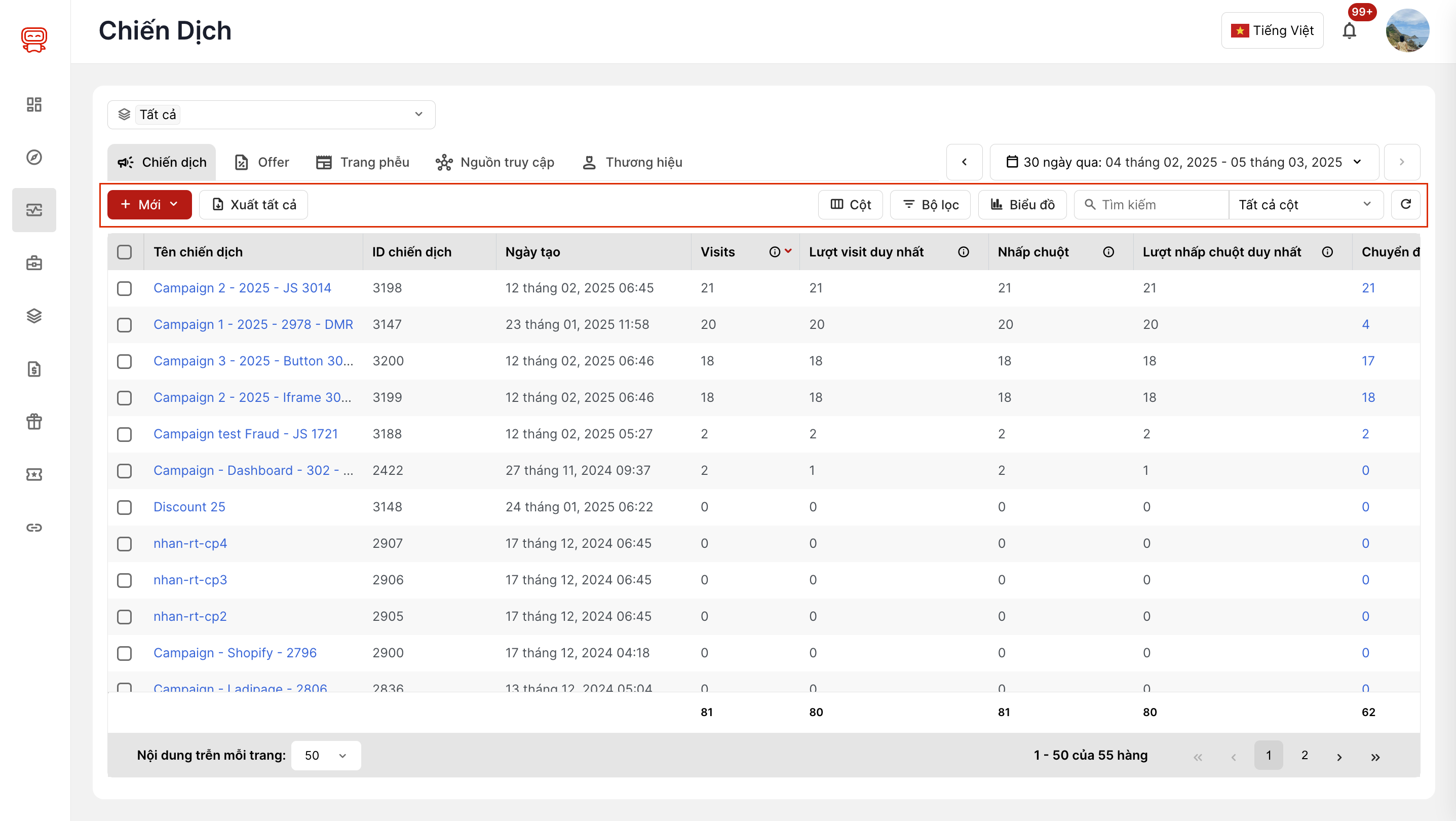Open the 30 ngày qua date range dropdown
This screenshot has height=821, width=1456.
tap(1183, 162)
